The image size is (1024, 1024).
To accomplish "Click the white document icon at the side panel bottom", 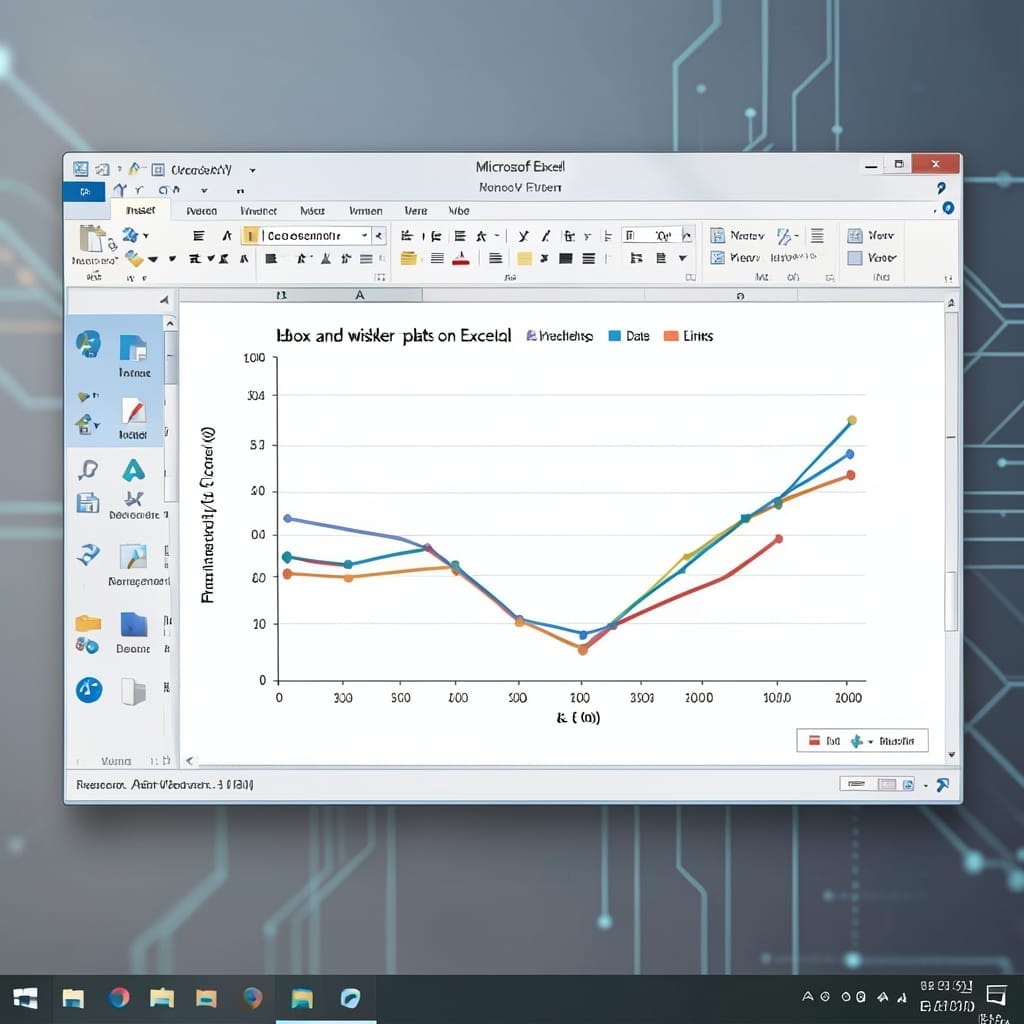I will tap(133, 692).
